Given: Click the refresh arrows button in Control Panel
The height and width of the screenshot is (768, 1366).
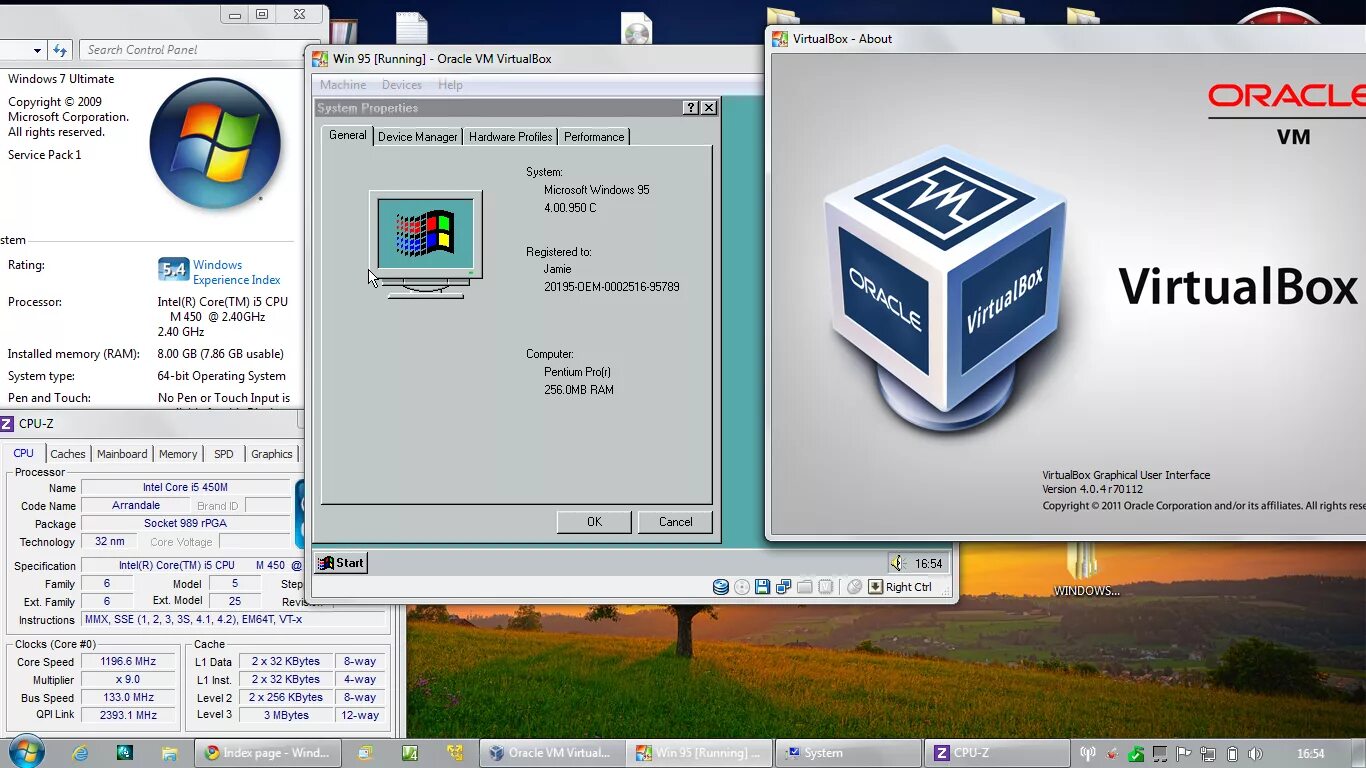Looking at the screenshot, I should pos(60,49).
